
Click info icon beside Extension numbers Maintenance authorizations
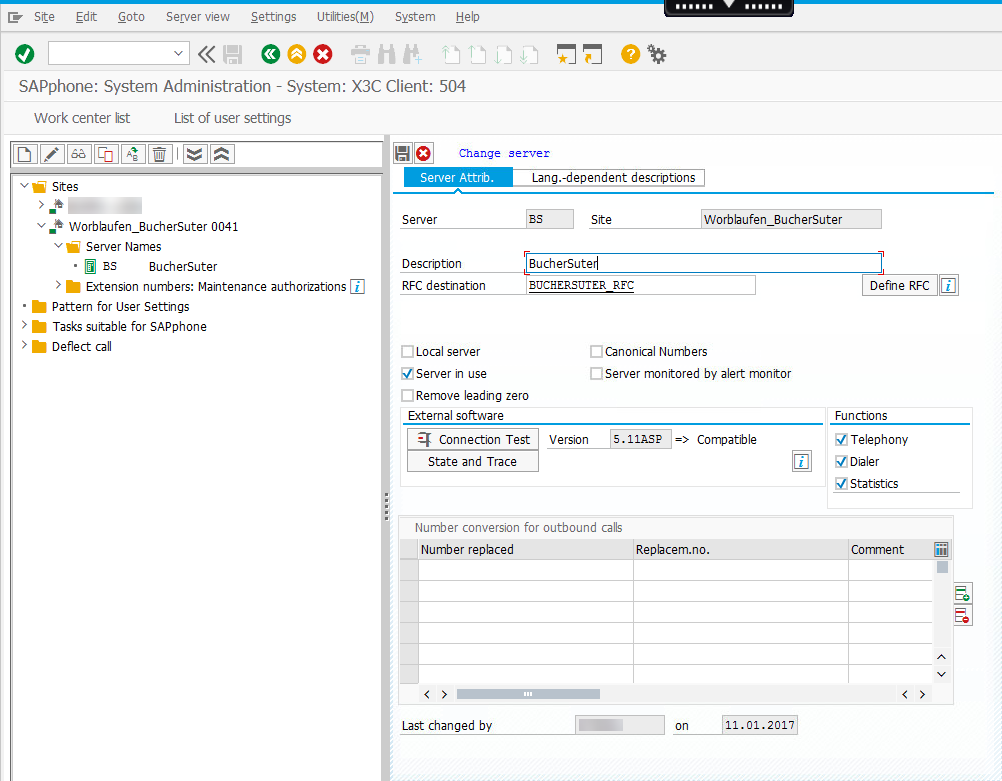tap(358, 286)
